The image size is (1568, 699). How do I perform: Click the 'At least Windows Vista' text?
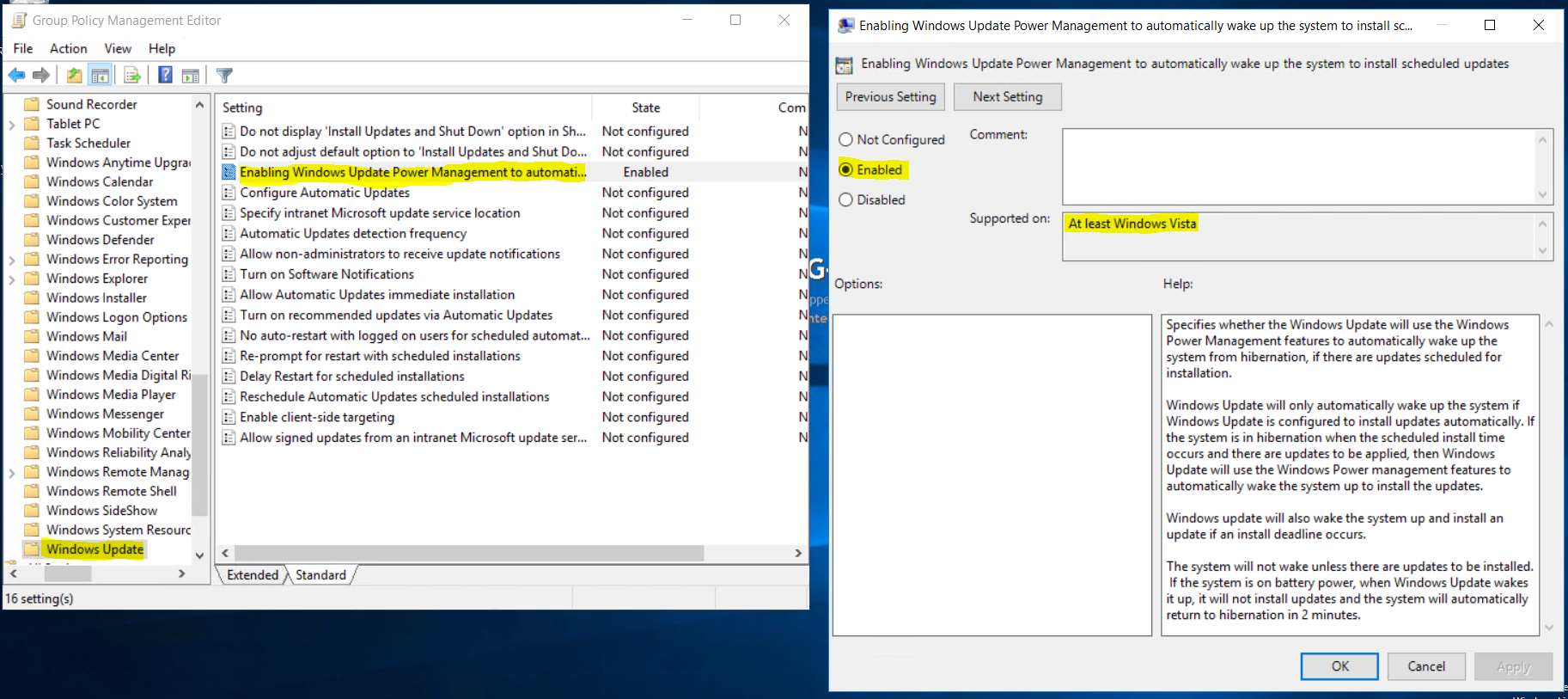click(1132, 224)
